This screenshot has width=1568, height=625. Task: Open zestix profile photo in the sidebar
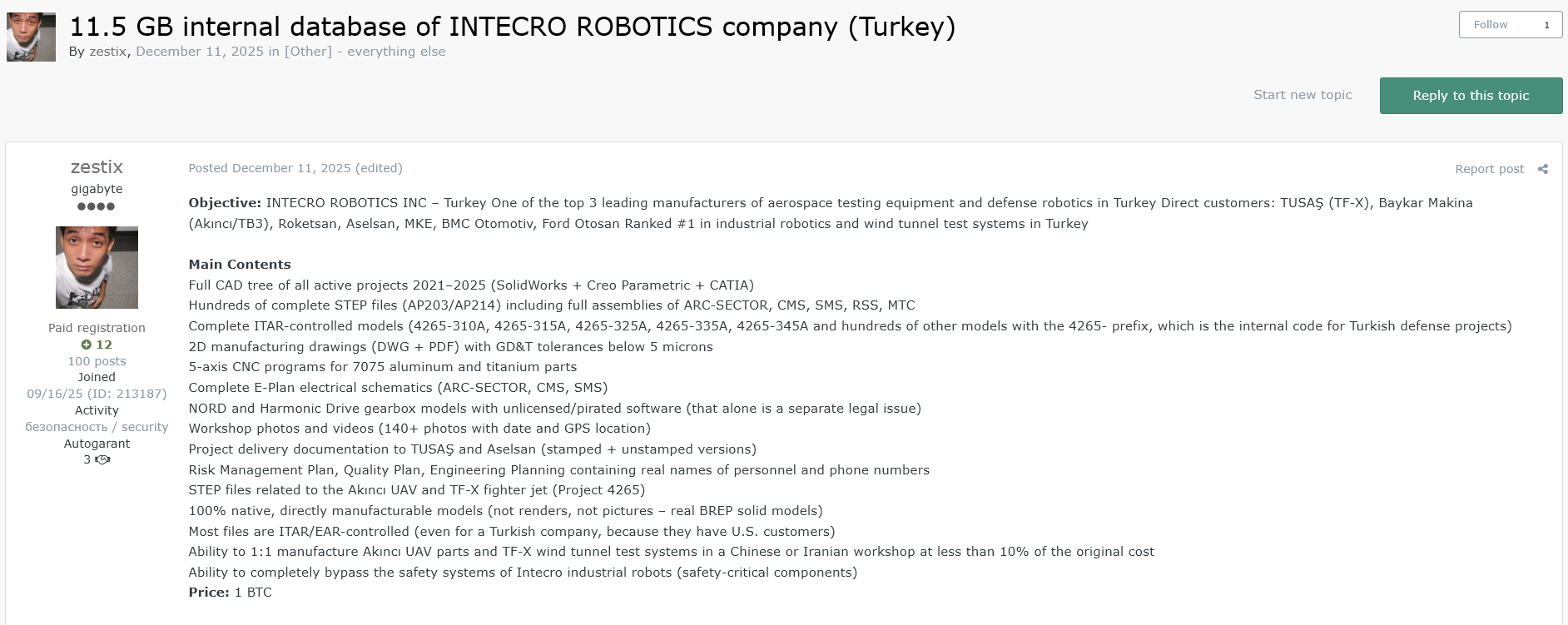[x=97, y=267]
